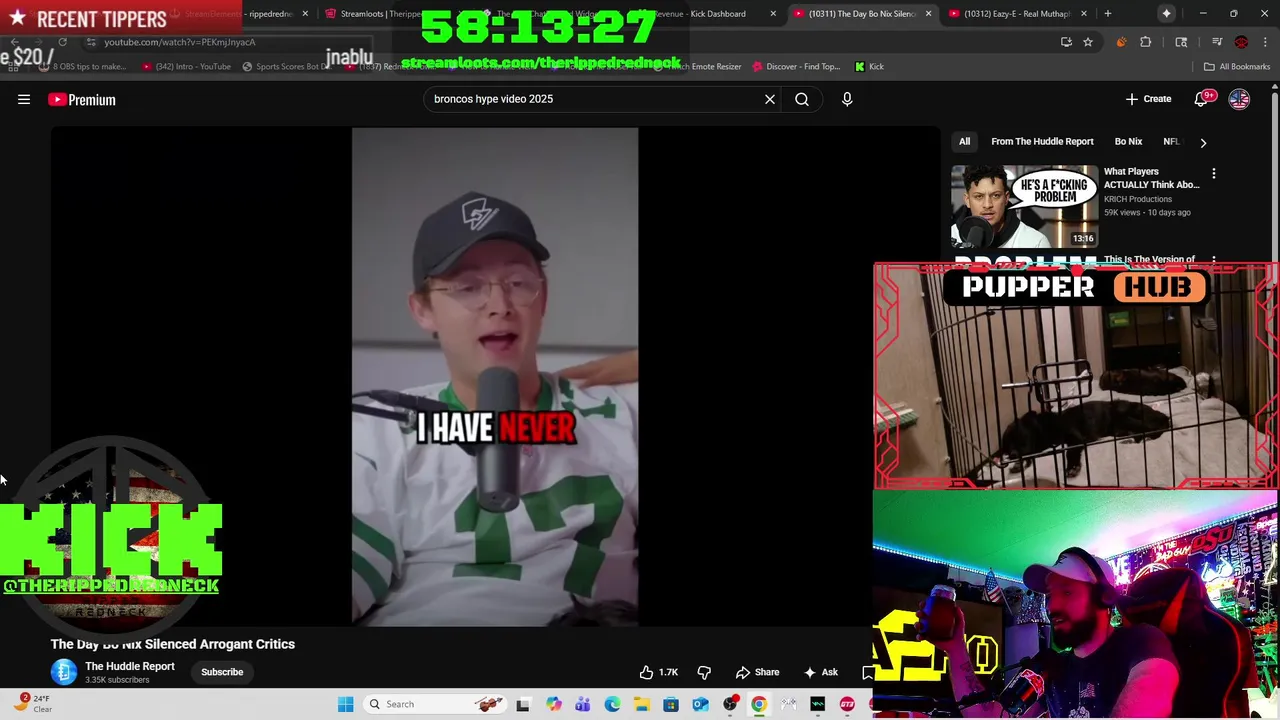Open Discover - Find Top bookmark
The height and width of the screenshot is (720, 1280).
coord(796,67)
